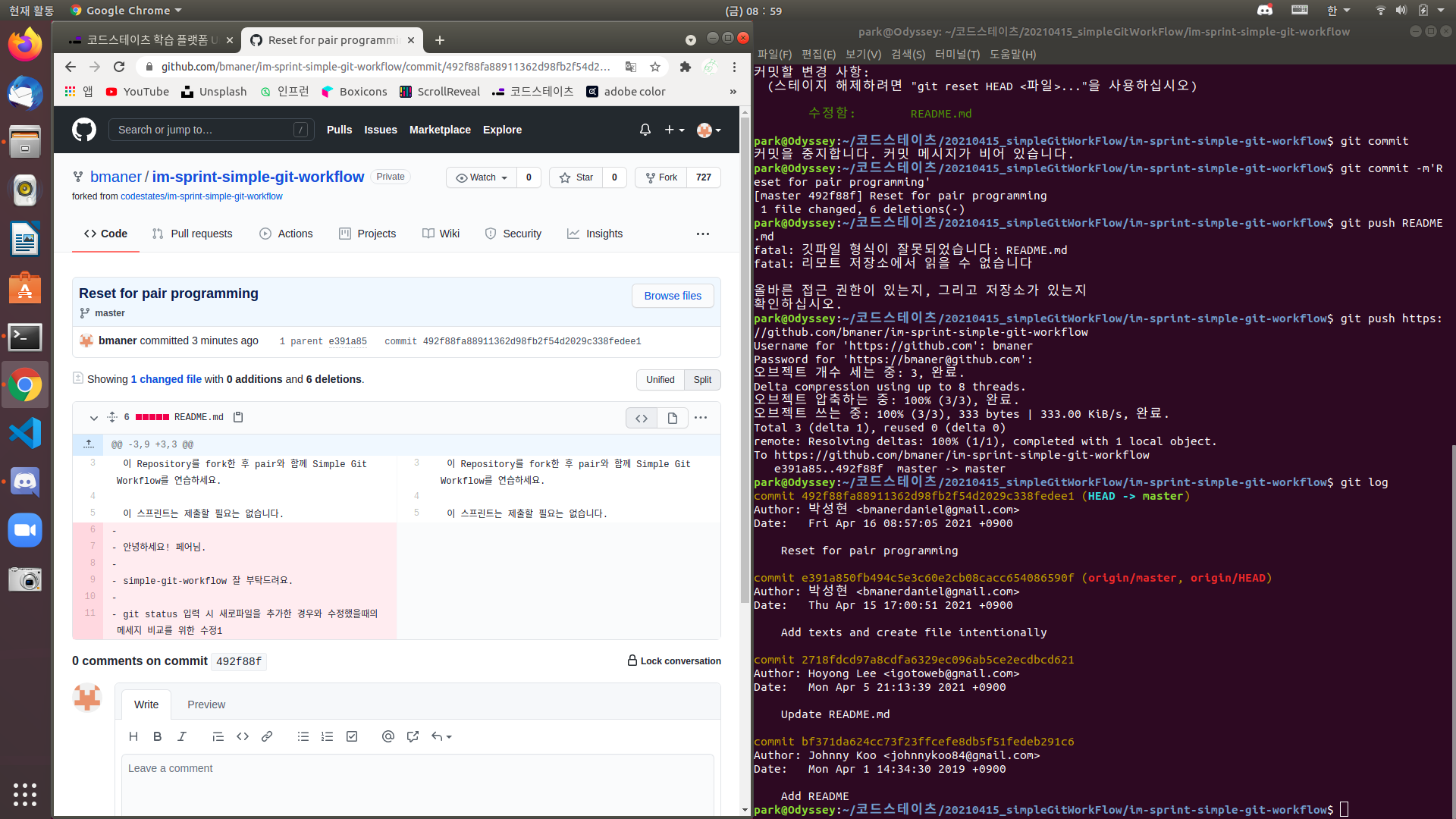Click the GitHub octocat logo
The image size is (1456, 819).
pyautogui.click(x=84, y=130)
